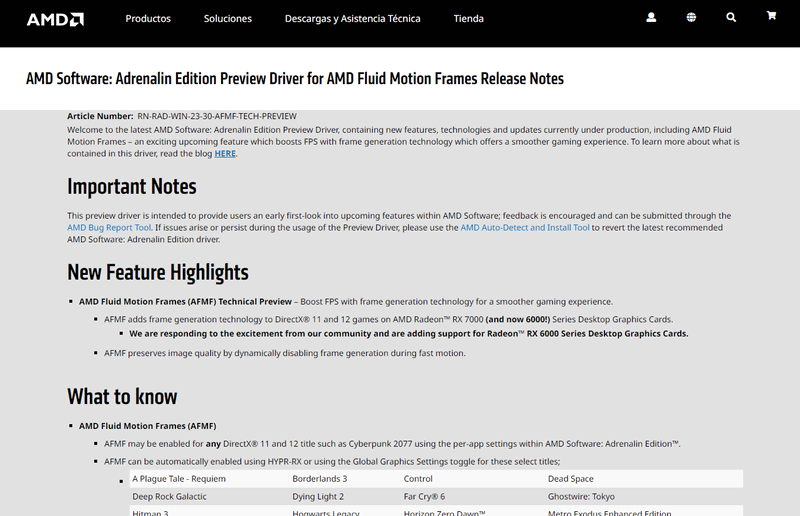Click the Ghostwire: Tokyo table cell
Screen dimensions: 800x516
click(581, 497)
